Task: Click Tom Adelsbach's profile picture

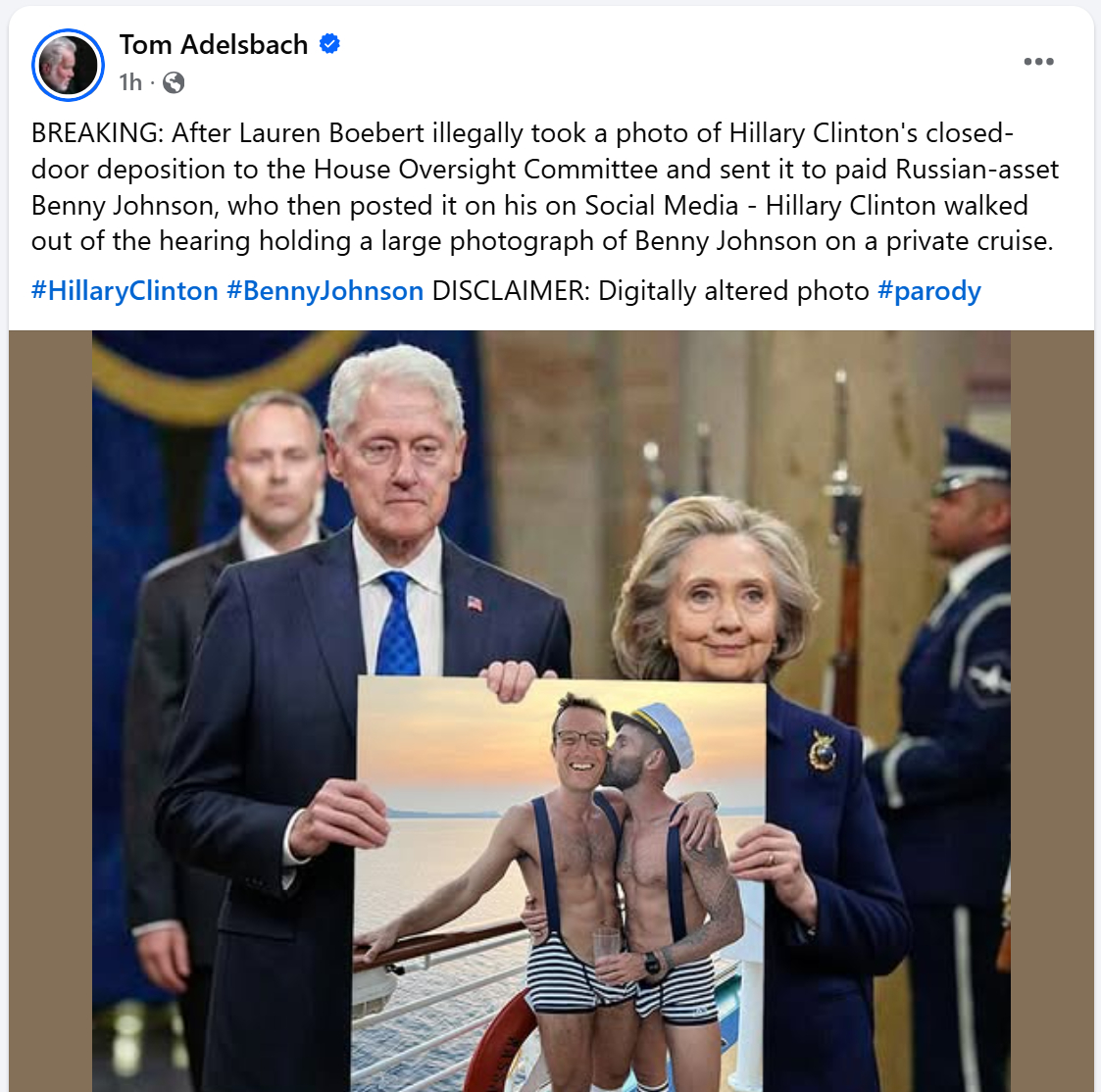Action: (x=68, y=66)
